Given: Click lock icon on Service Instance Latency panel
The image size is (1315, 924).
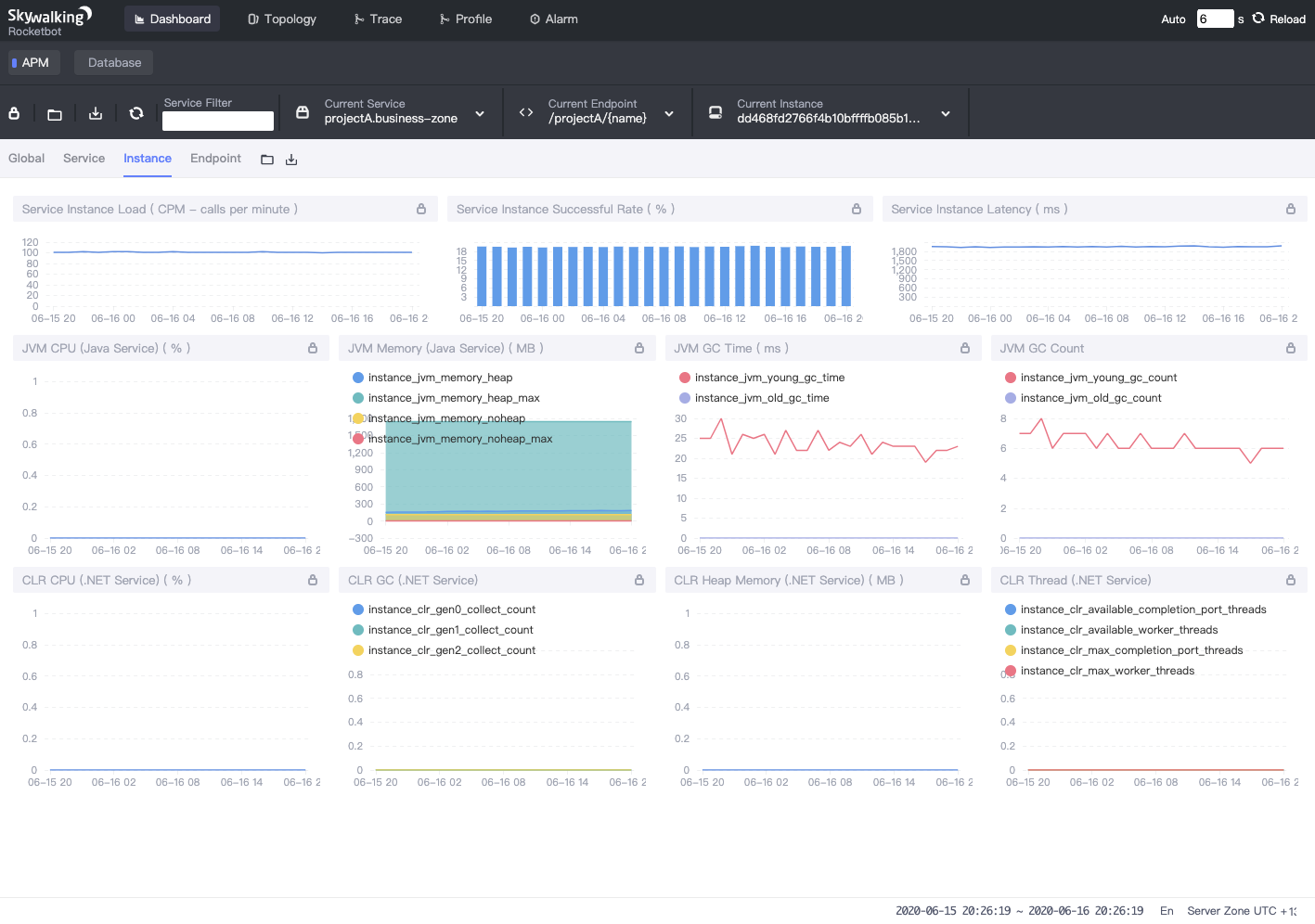Looking at the screenshot, I should [1291, 209].
